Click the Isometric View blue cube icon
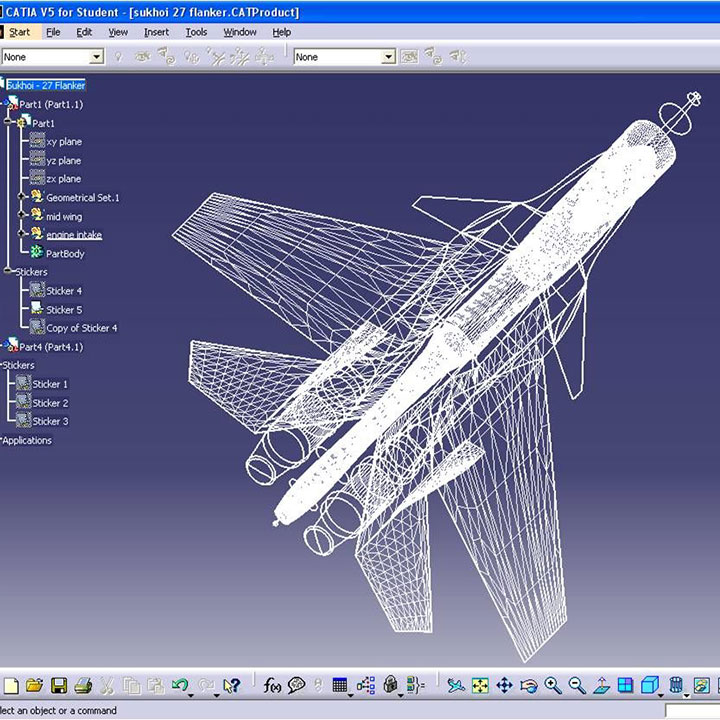Viewport: 720px width, 720px height. pos(649,686)
